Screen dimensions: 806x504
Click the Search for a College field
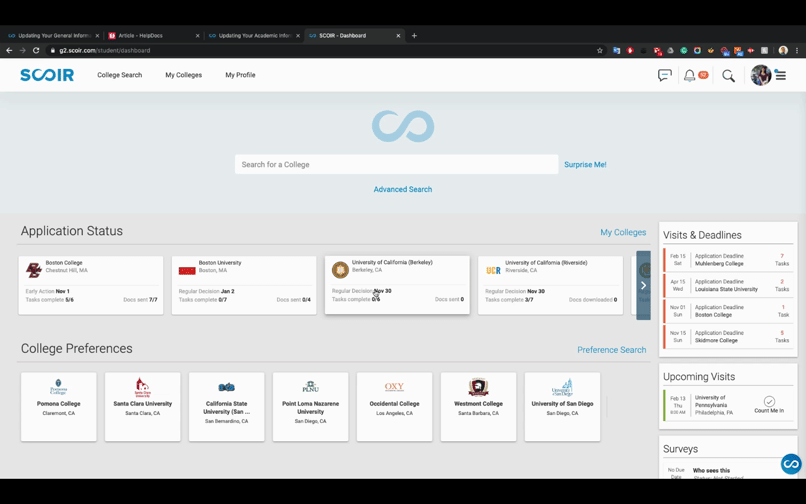click(396, 165)
